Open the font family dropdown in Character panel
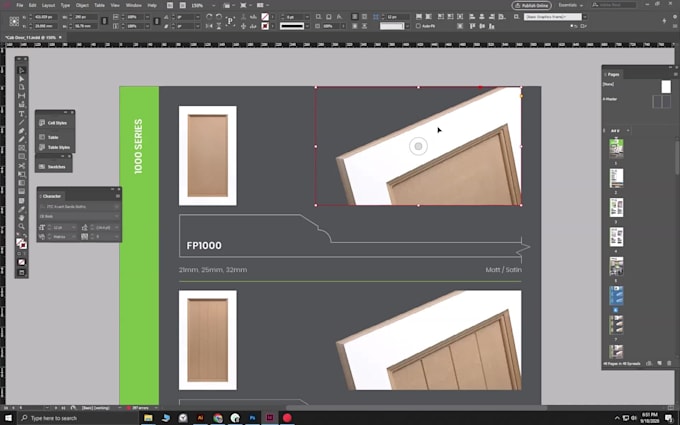Screen dimensions: 680x425 (117, 207)
